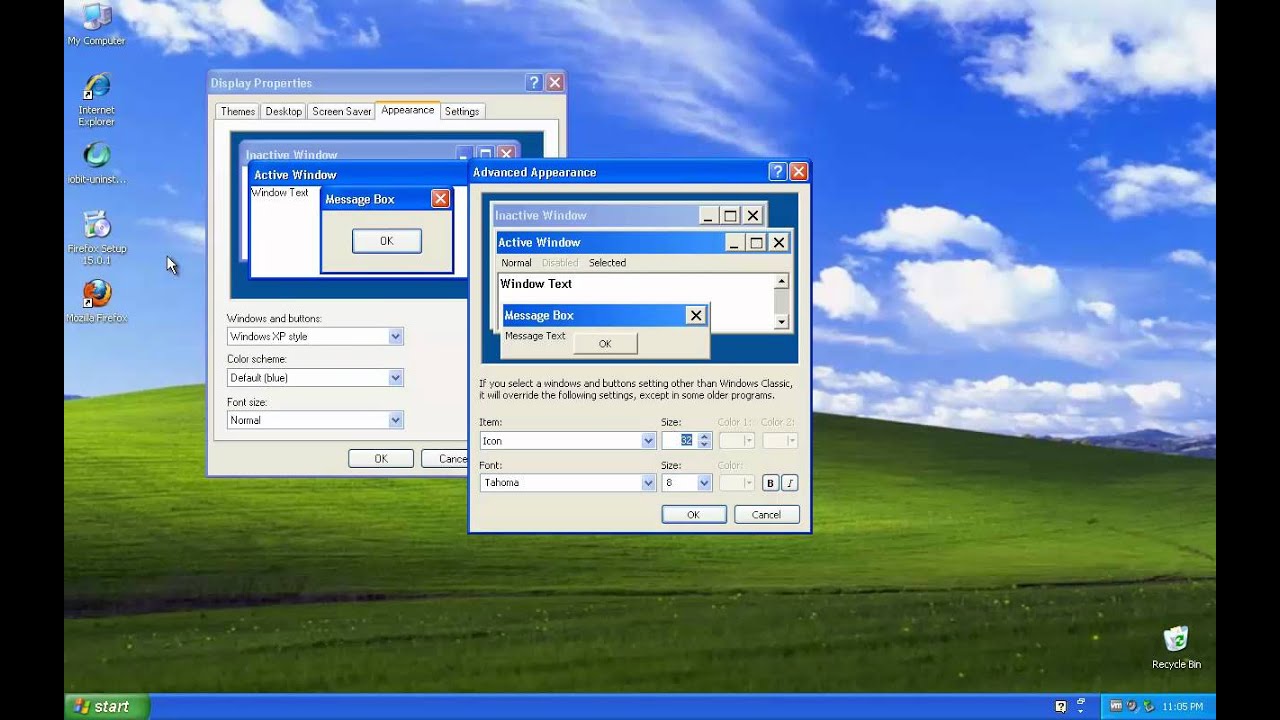Decrease item size with down spinner arrow
Viewport: 1280px width, 720px height.
pos(704,445)
